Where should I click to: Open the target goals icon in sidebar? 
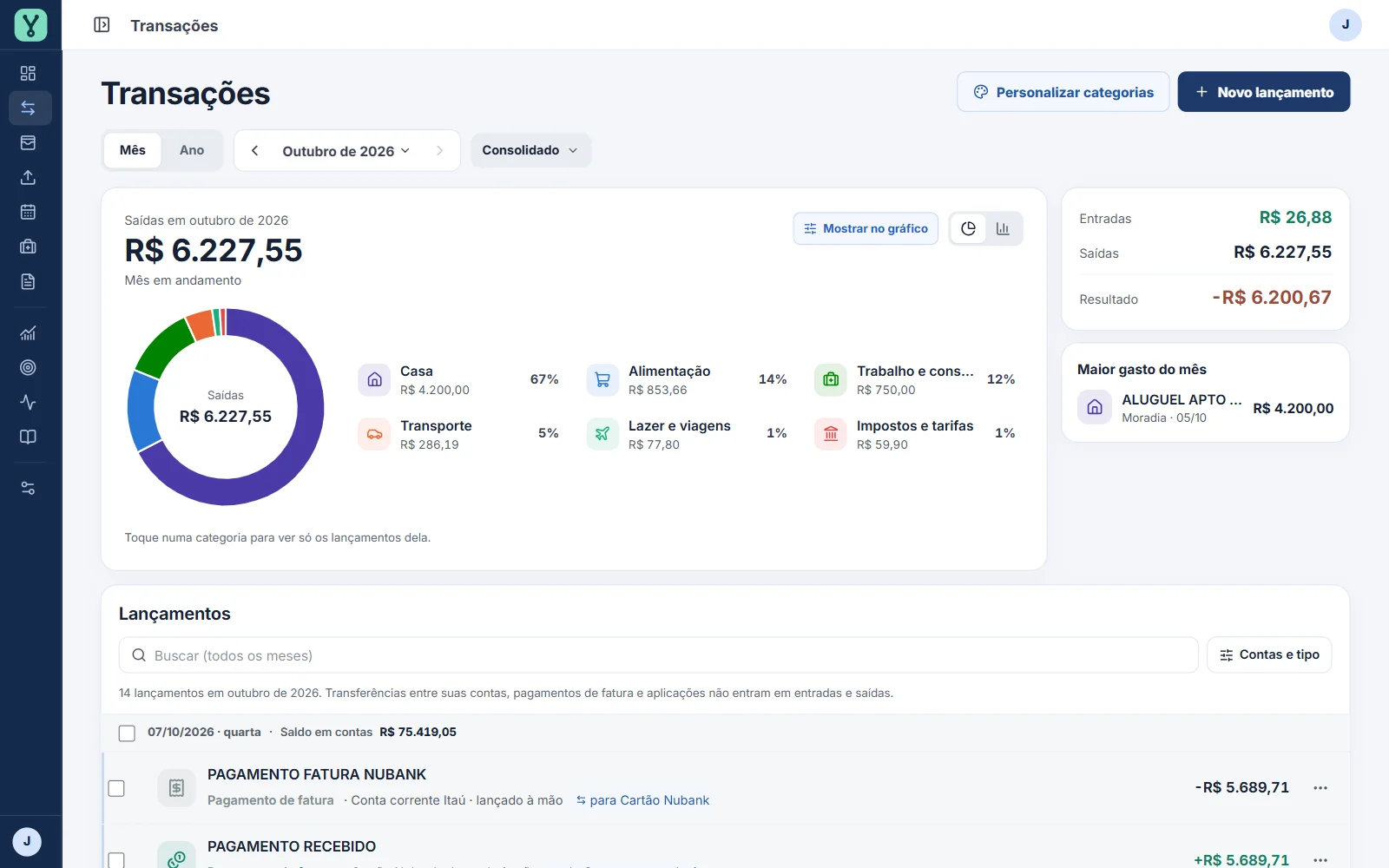[28, 368]
